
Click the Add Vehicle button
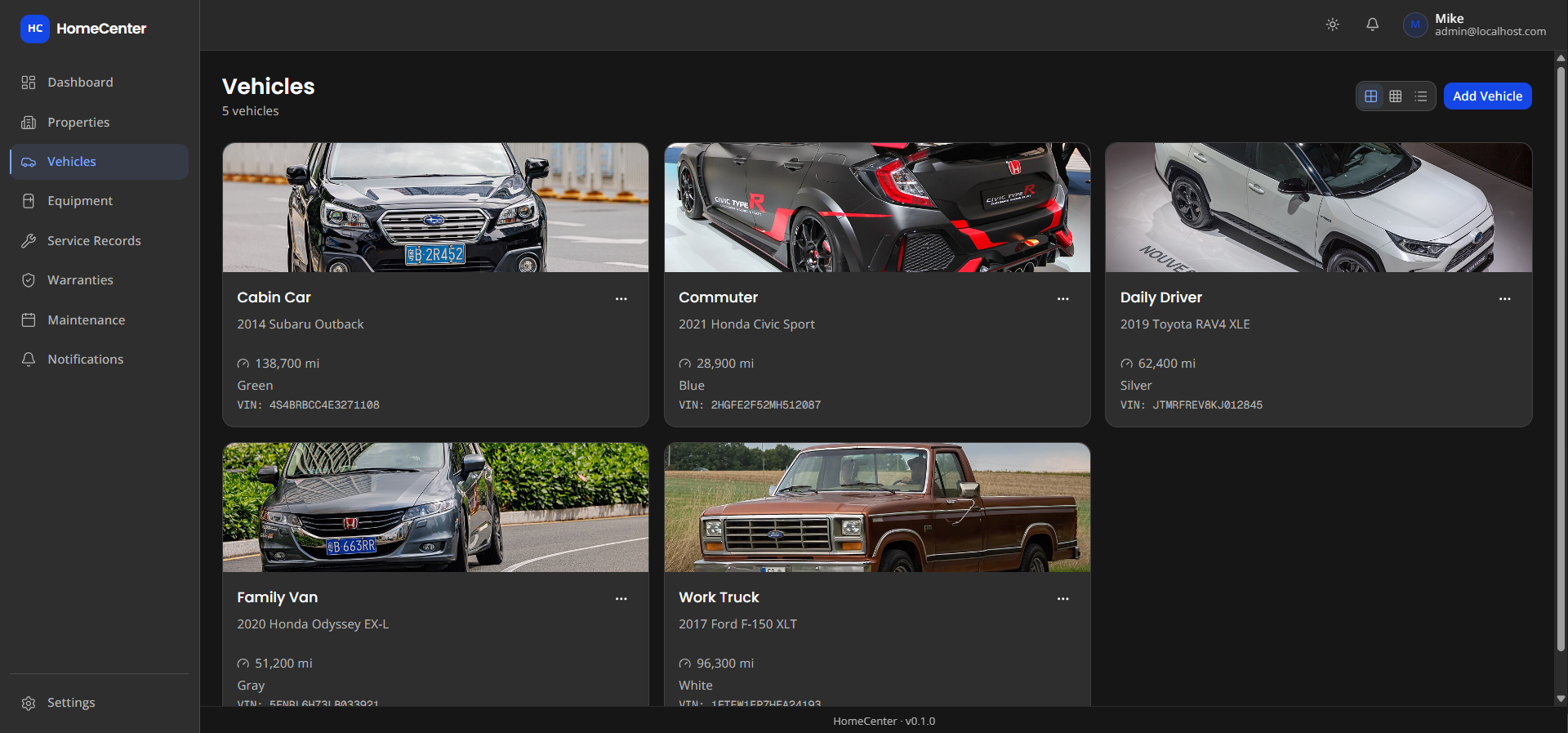1487,96
